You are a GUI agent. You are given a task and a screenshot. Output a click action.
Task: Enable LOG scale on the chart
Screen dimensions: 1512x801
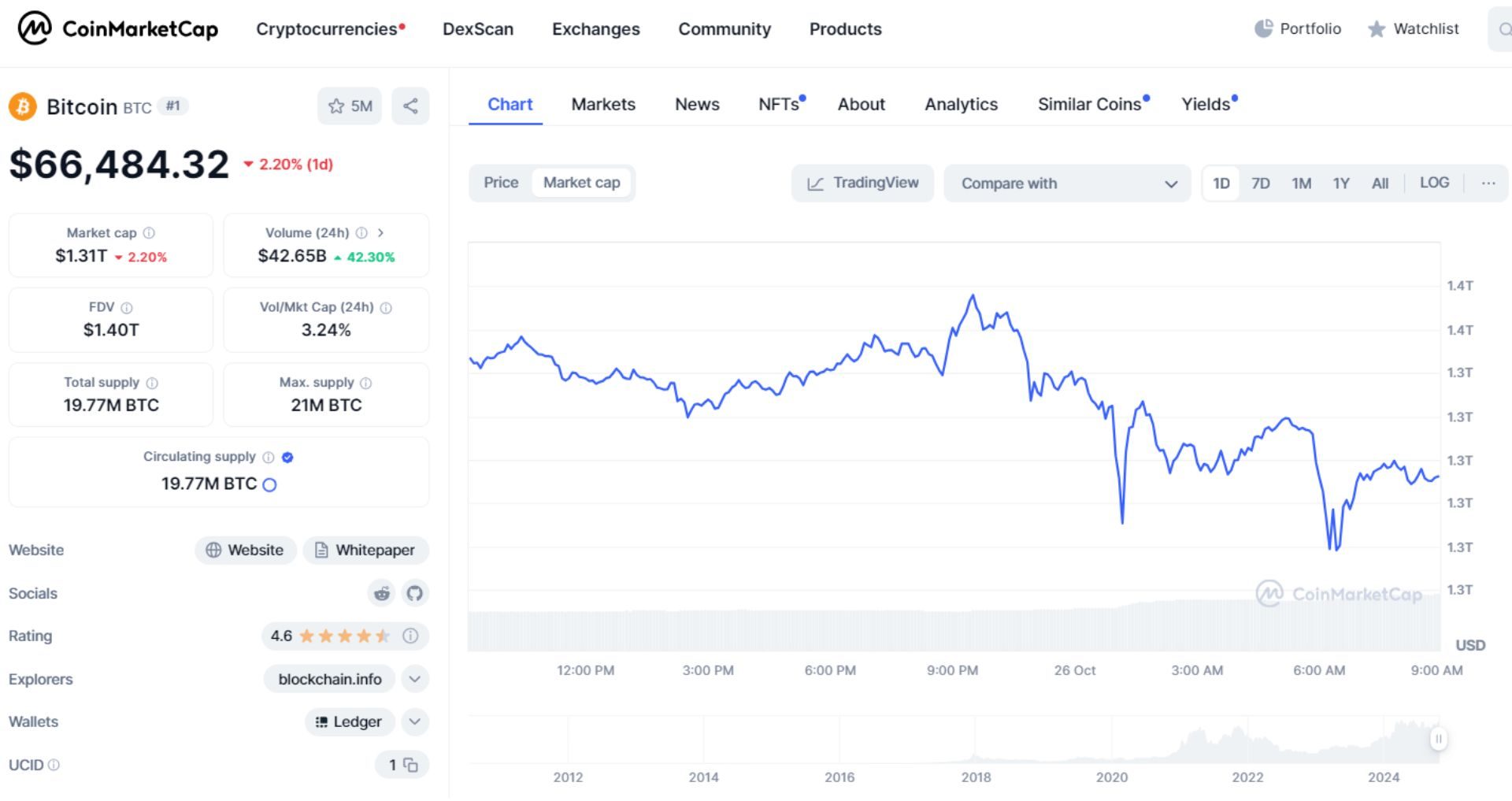(1435, 183)
